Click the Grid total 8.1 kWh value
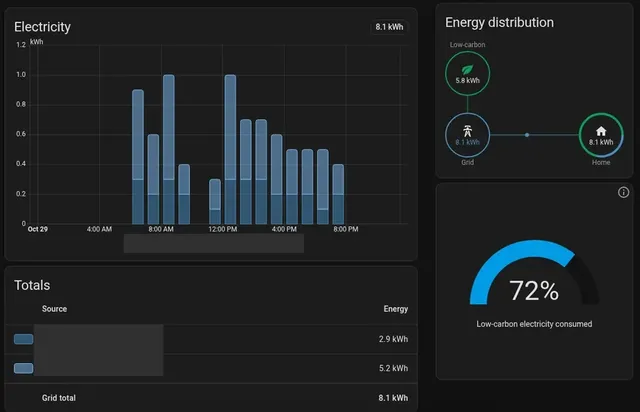 point(393,398)
